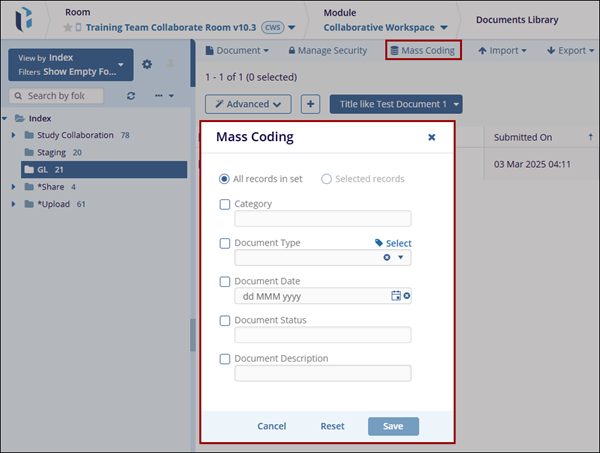Clear the Document Type field value

click(387, 258)
